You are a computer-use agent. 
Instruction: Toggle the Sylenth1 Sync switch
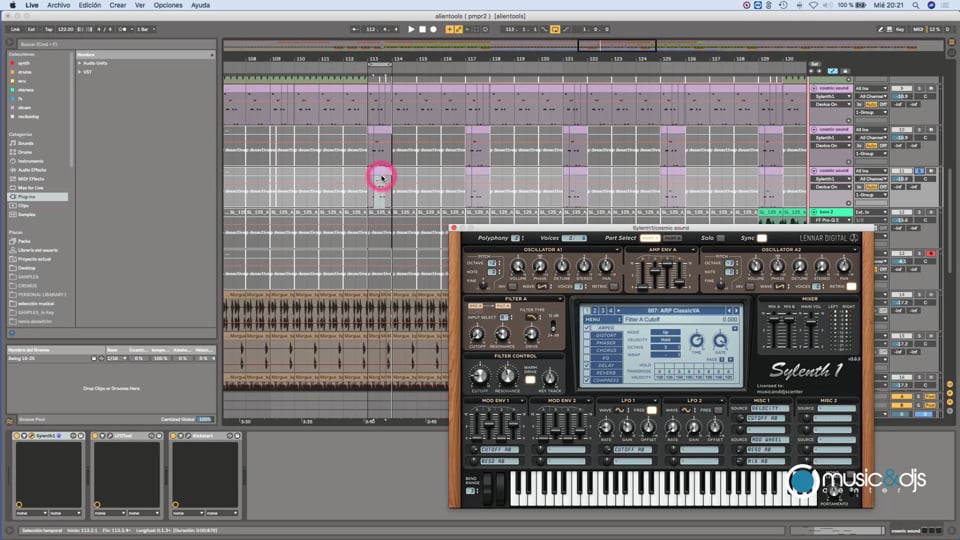click(x=762, y=238)
